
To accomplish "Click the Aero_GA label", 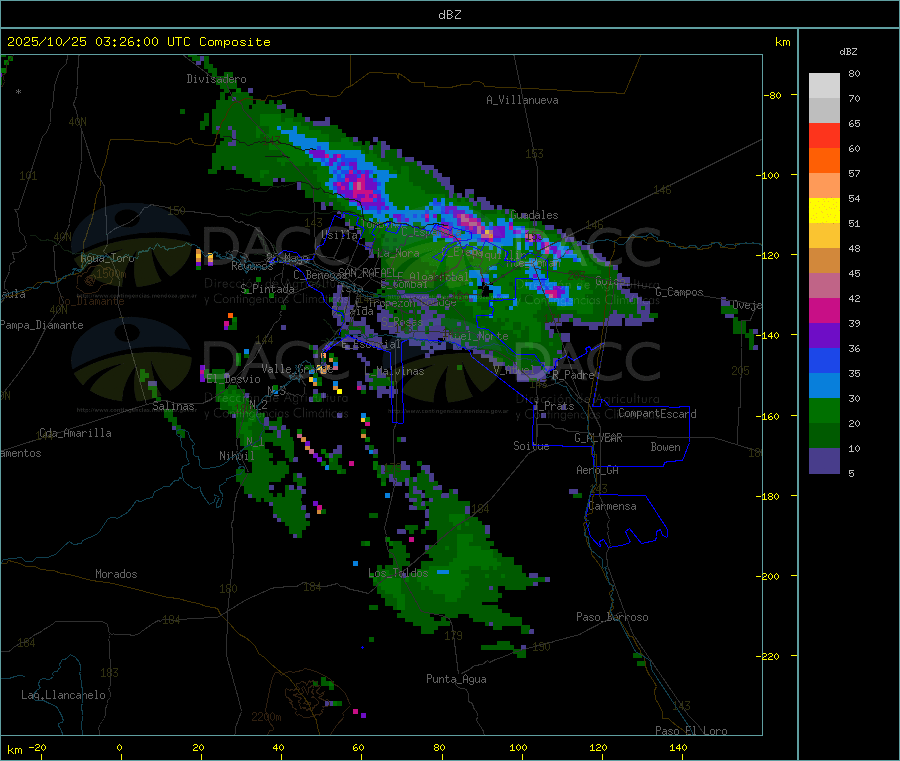I will tap(598, 470).
